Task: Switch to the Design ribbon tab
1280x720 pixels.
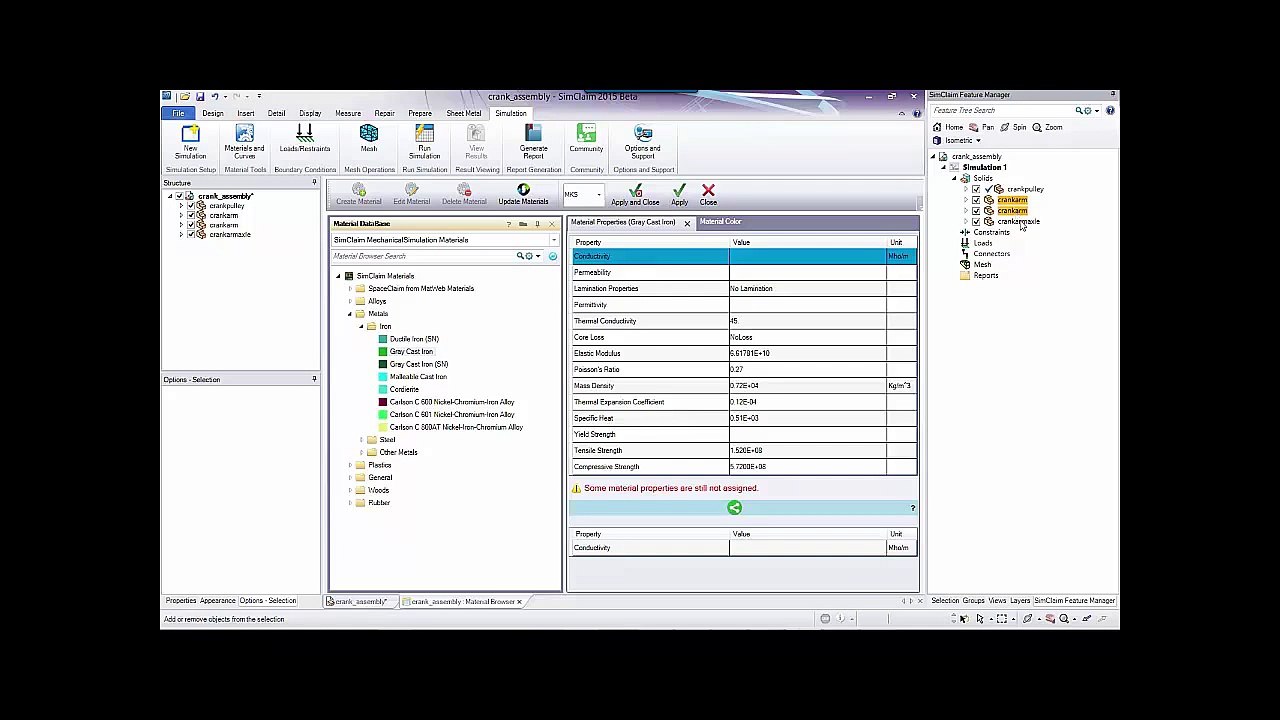Action: click(x=213, y=113)
